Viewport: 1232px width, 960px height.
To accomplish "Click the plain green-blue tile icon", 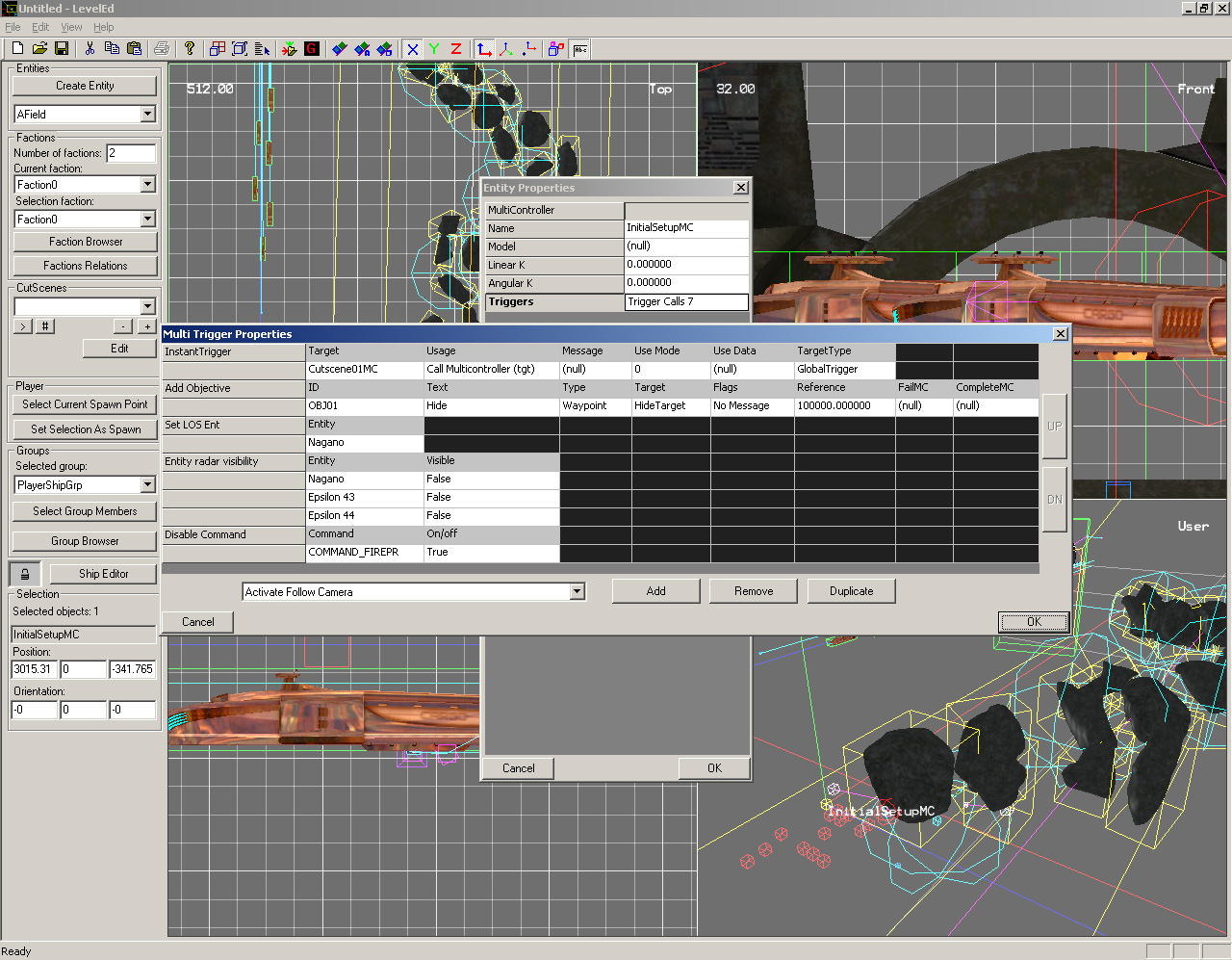I will 340,49.
